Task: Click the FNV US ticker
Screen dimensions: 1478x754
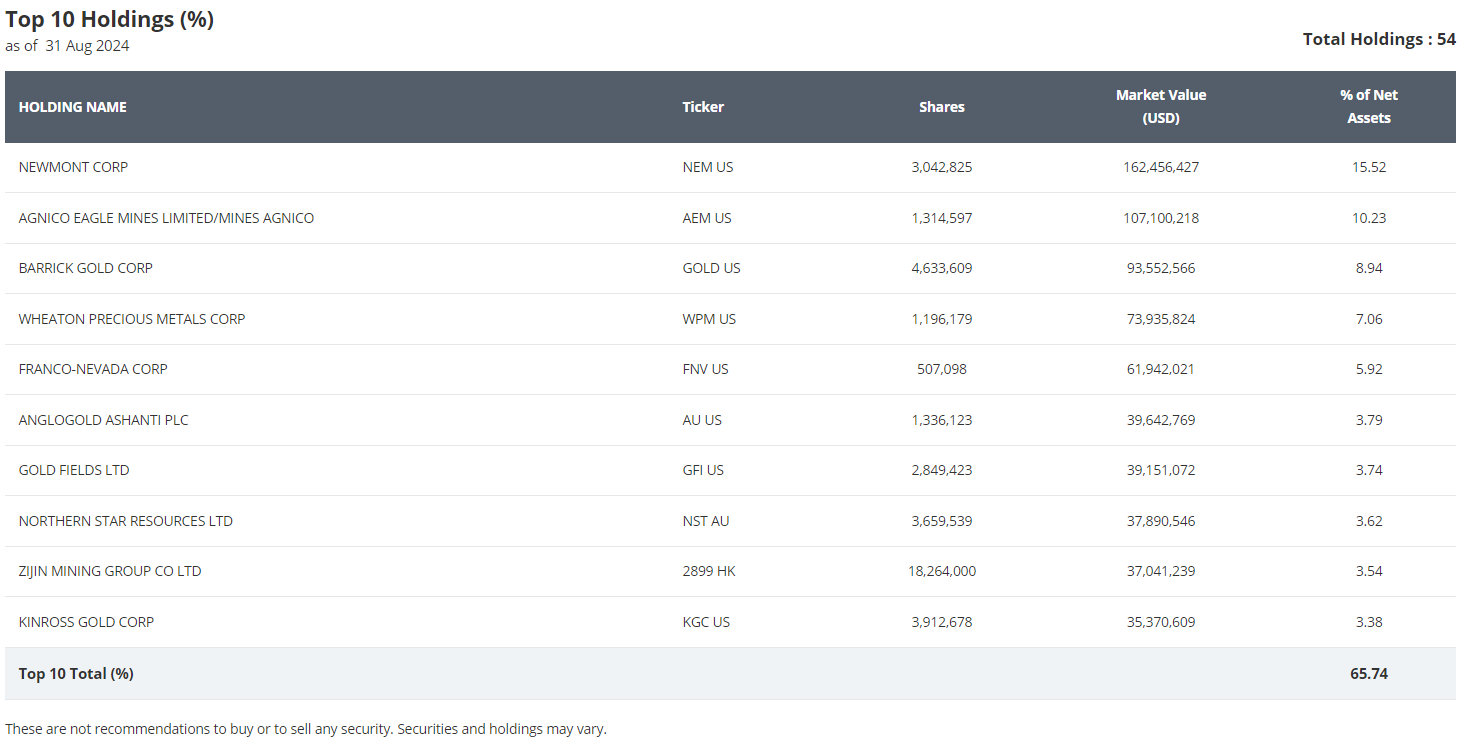Action: click(706, 369)
